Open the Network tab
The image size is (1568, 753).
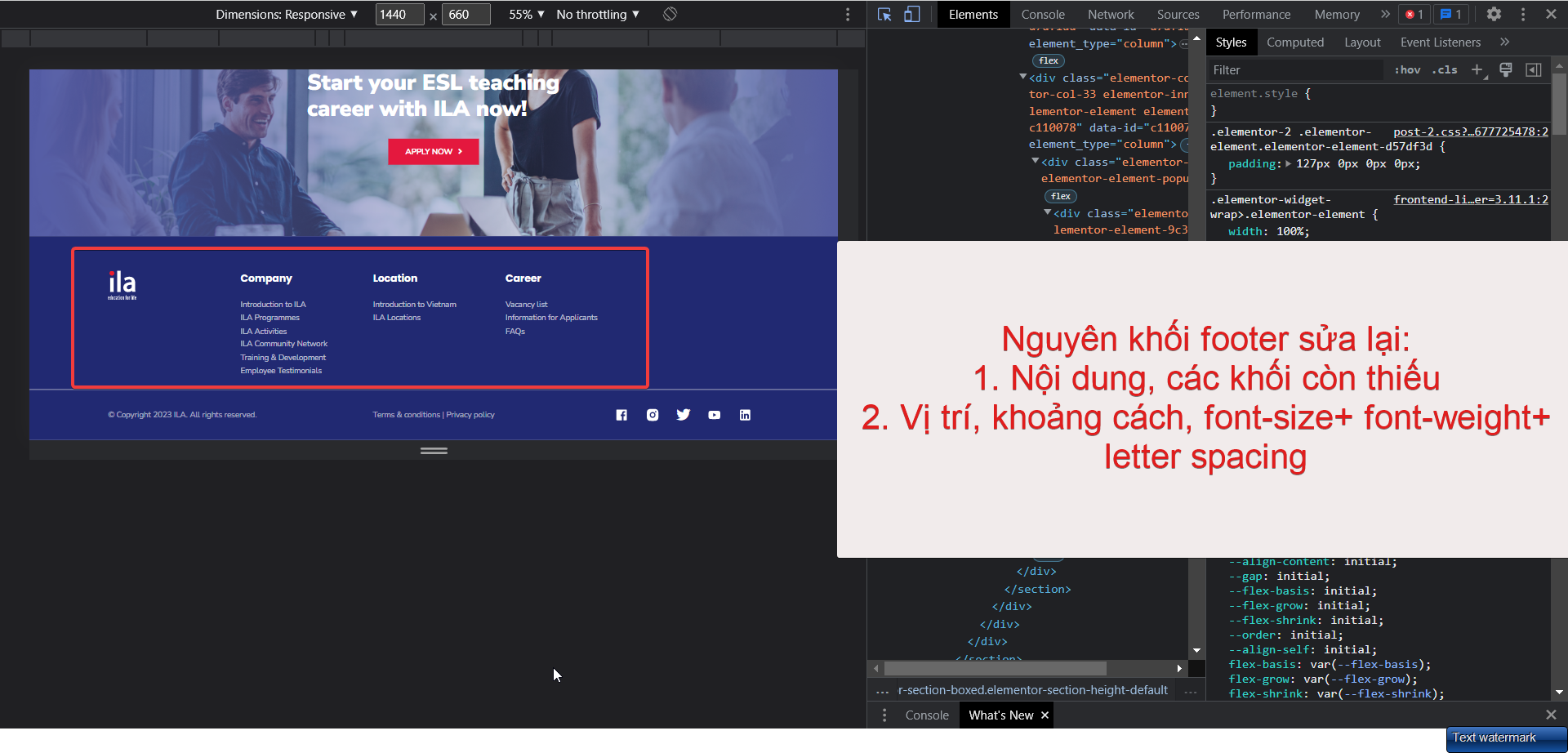click(x=1111, y=14)
